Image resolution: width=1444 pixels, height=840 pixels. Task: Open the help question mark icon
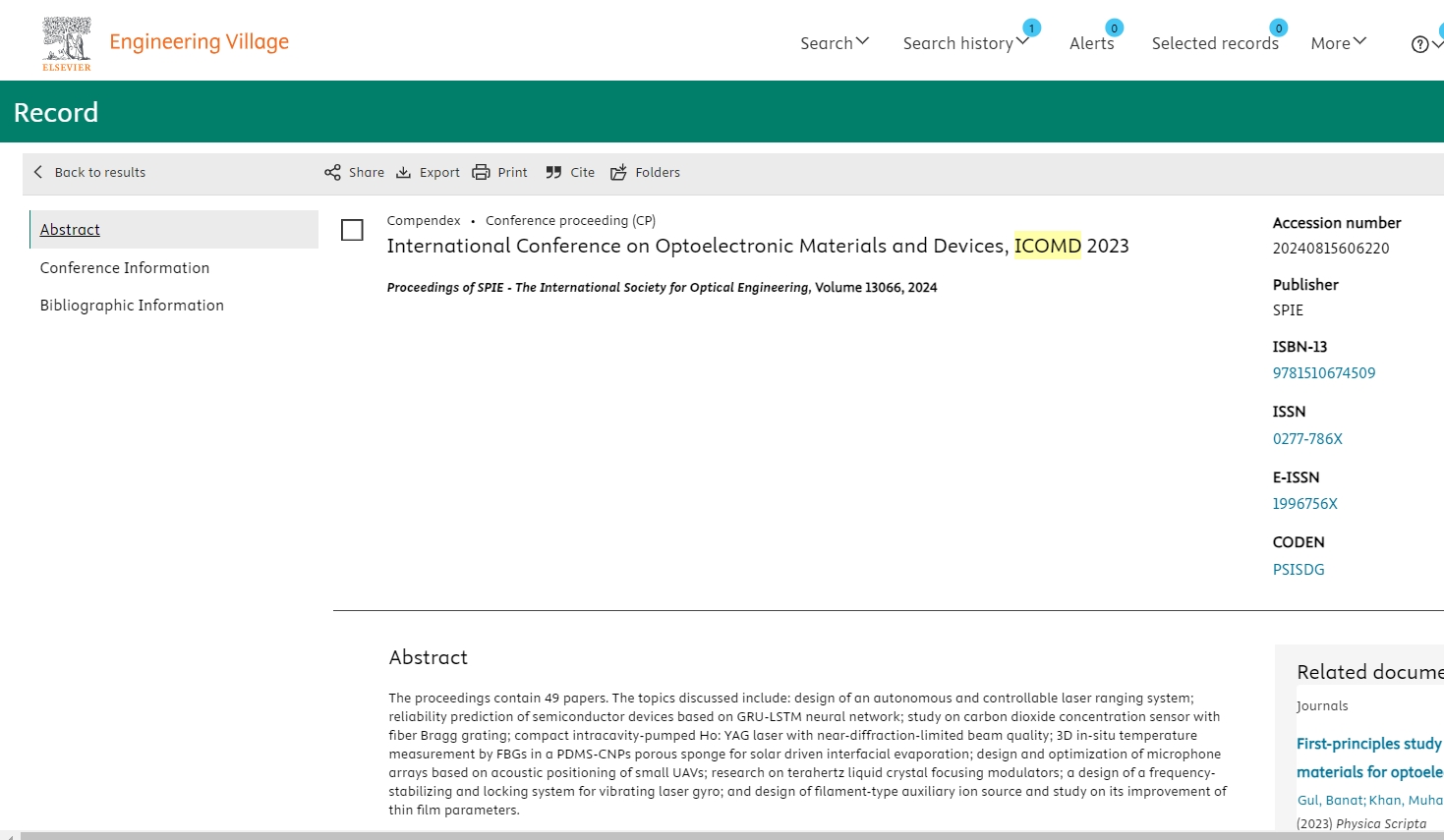pos(1419,44)
